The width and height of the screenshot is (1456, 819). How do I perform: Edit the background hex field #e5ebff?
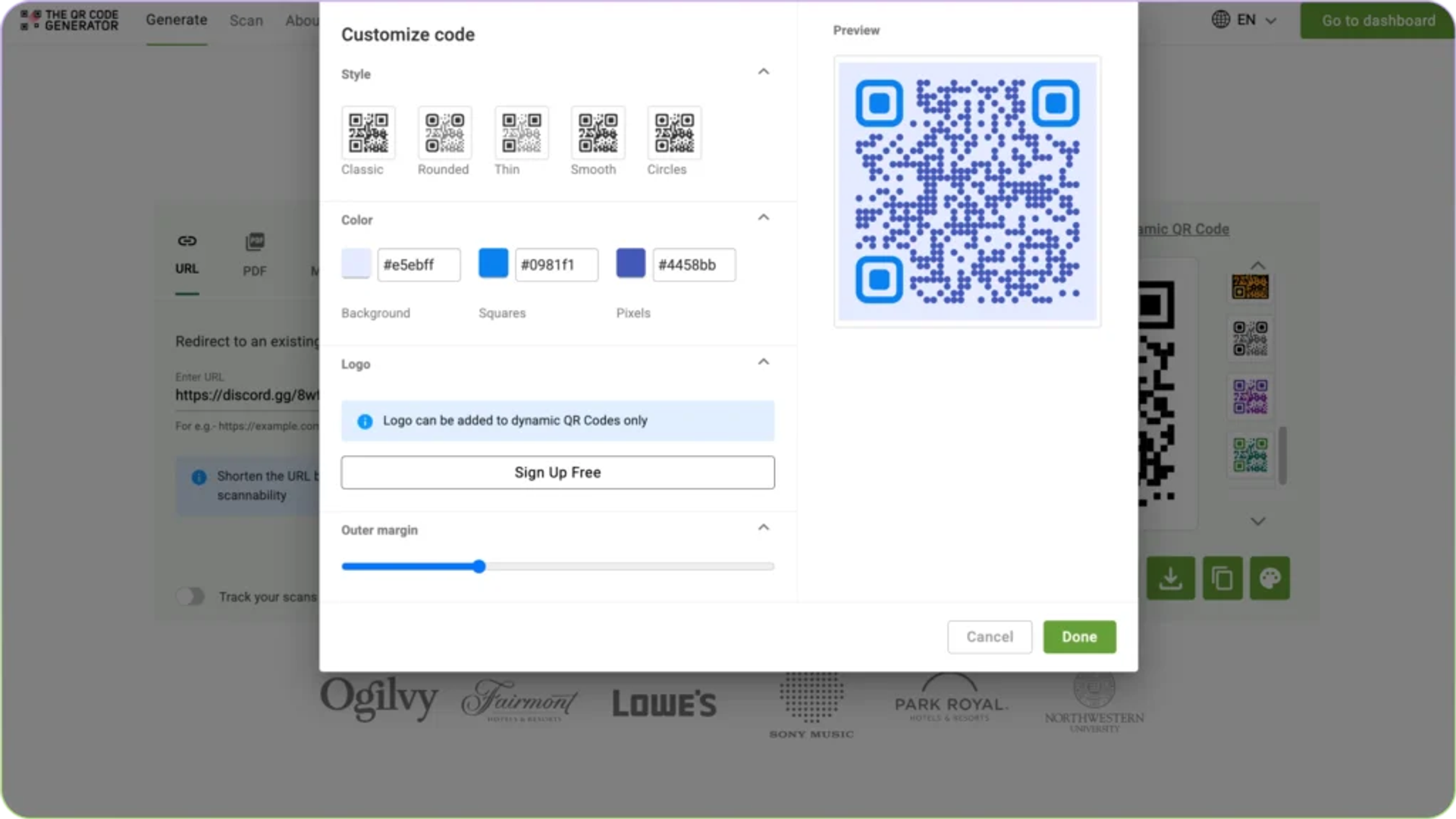click(419, 265)
